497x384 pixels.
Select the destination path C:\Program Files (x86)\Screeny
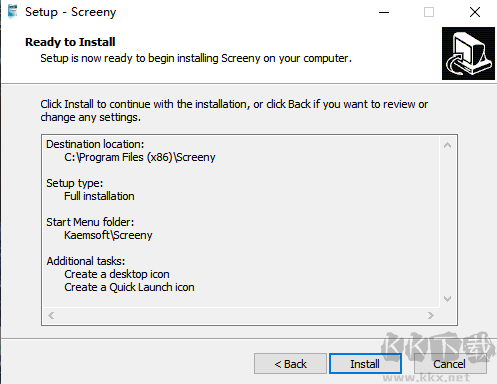click(140, 157)
